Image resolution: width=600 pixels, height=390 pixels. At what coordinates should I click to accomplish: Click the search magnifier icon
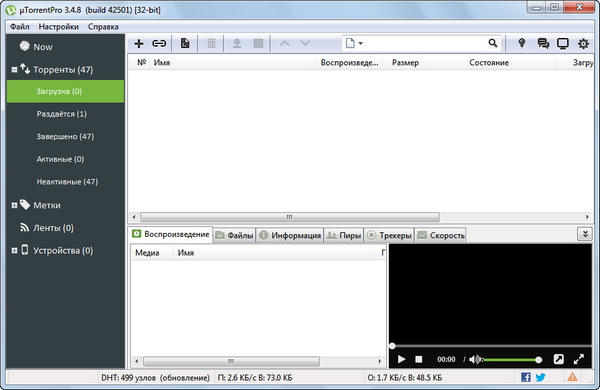(493, 43)
